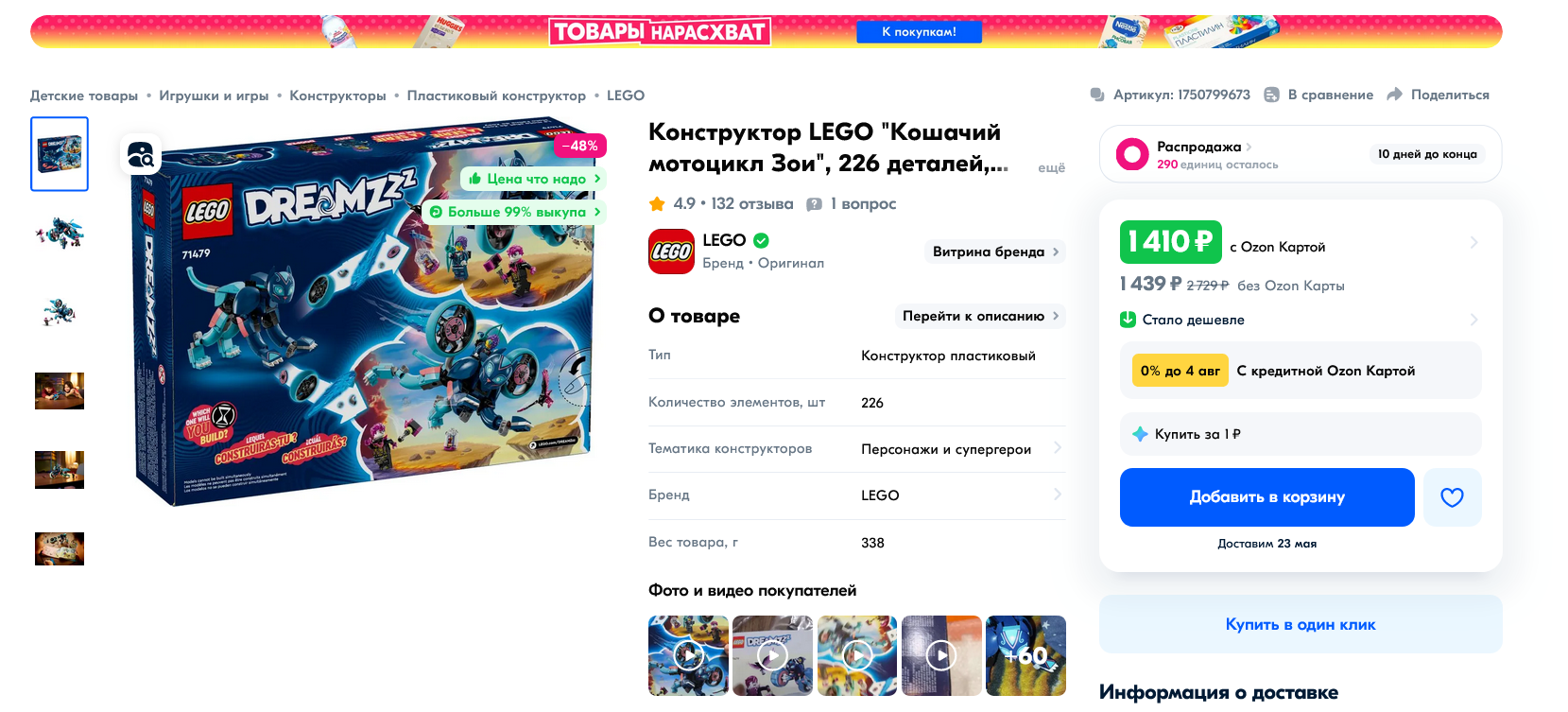
Task: Click the LEGO brand logo
Action: pyautogui.click(x=671, y=252)
